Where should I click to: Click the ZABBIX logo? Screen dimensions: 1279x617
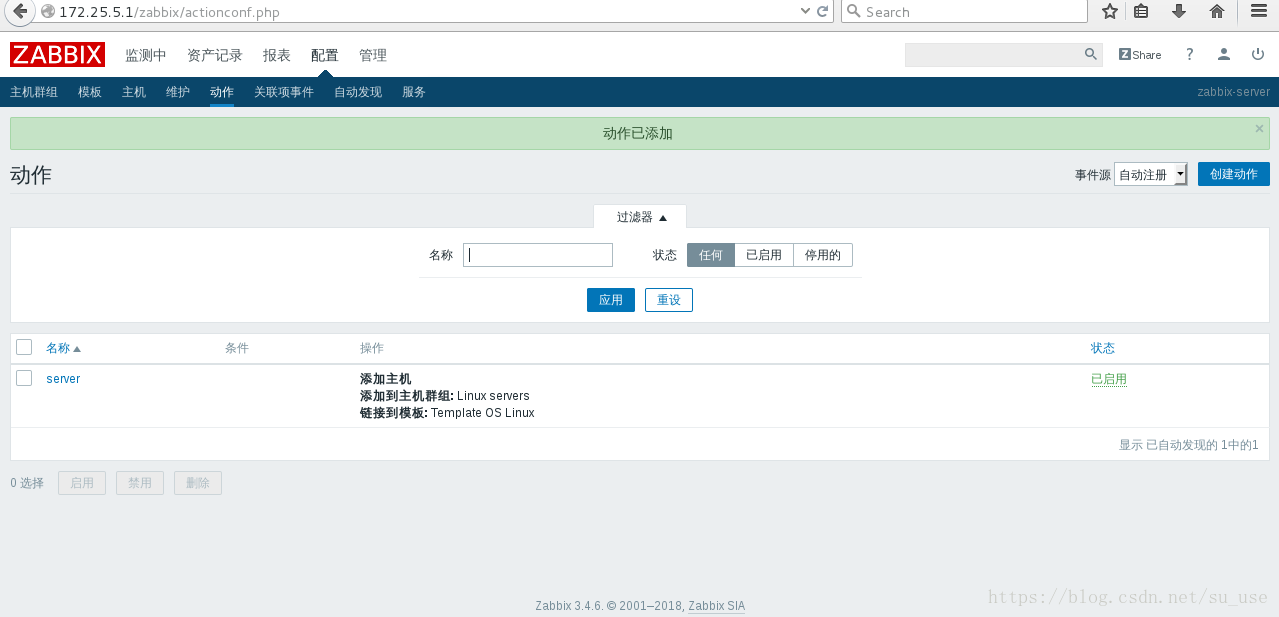tap(57, 55)
